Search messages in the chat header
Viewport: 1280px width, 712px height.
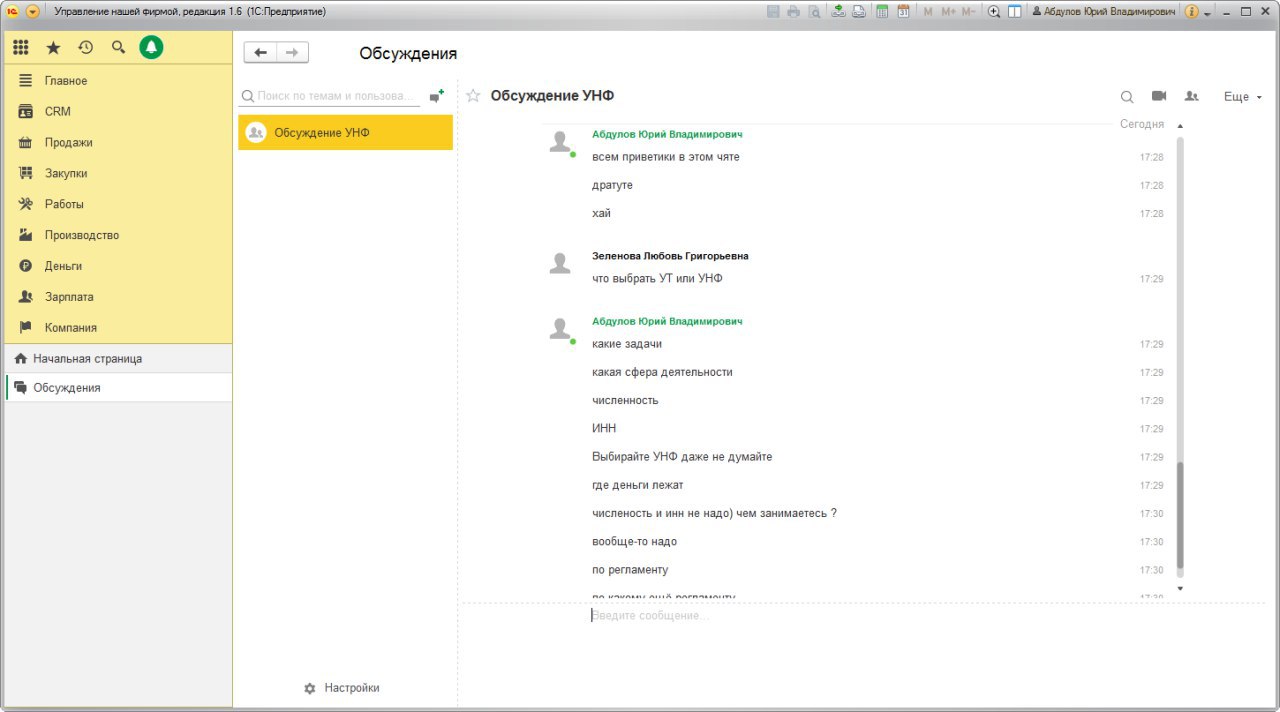tap(1127, 97)
